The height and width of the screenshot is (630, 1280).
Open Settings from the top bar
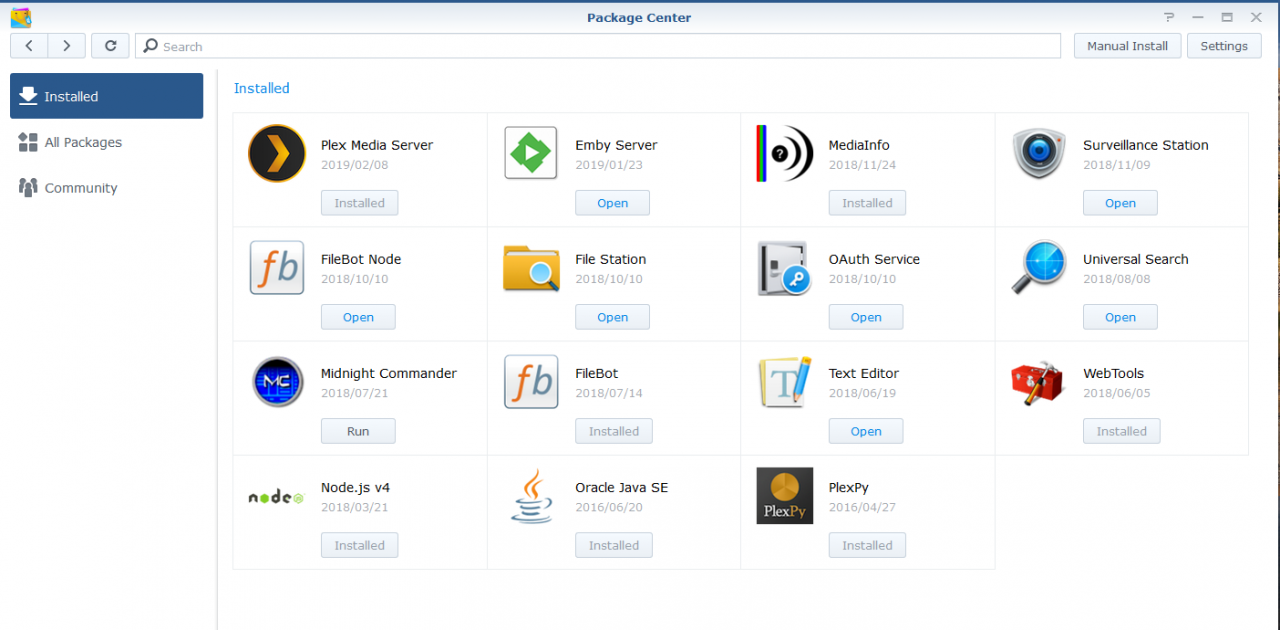(1224, 45)
